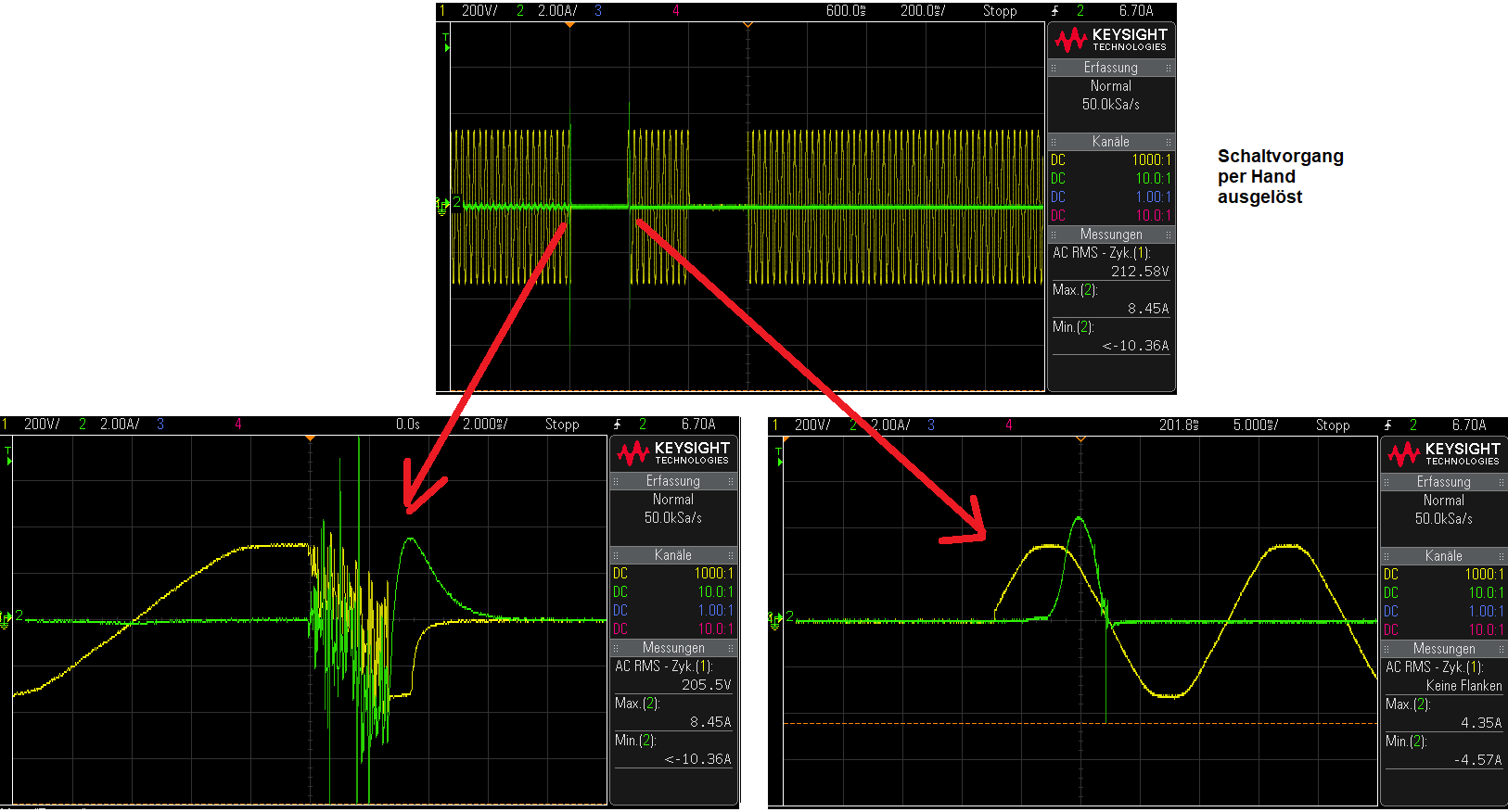The width and height of the screenshot is (1508, 812).
Task: Click the 1000:1 probe ratio on the top oscilloscope
Action: click(x=1151, y=160)
